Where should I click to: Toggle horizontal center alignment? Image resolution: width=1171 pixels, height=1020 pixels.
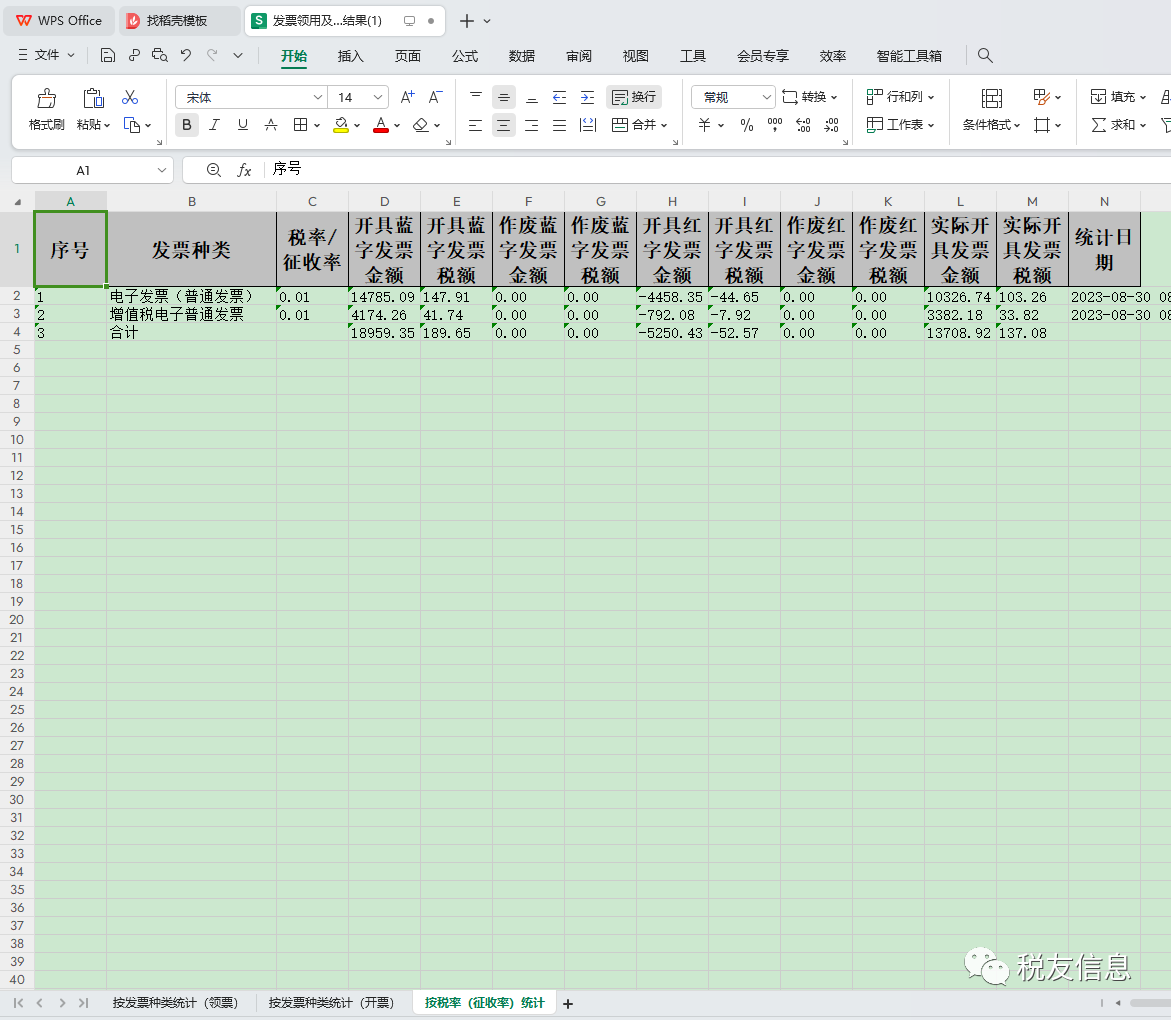[x=504, y=125]
